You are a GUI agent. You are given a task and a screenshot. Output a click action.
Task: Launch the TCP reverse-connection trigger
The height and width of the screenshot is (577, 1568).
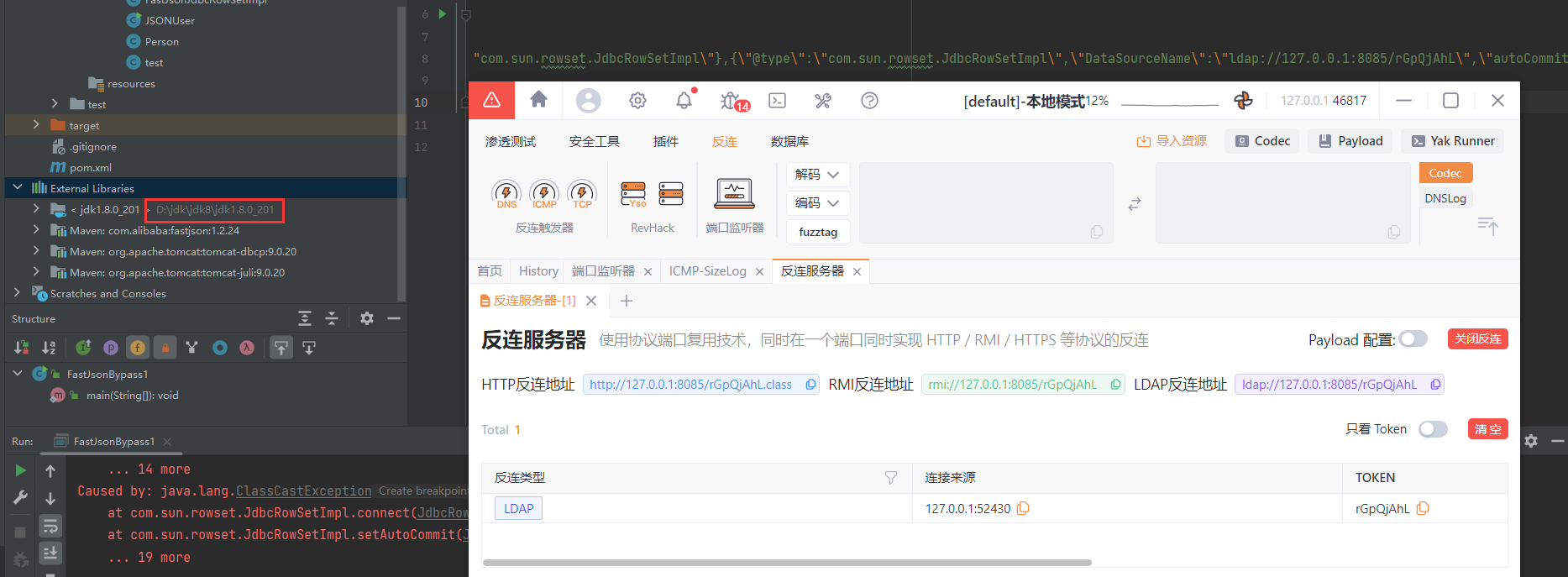coord(582,194)
